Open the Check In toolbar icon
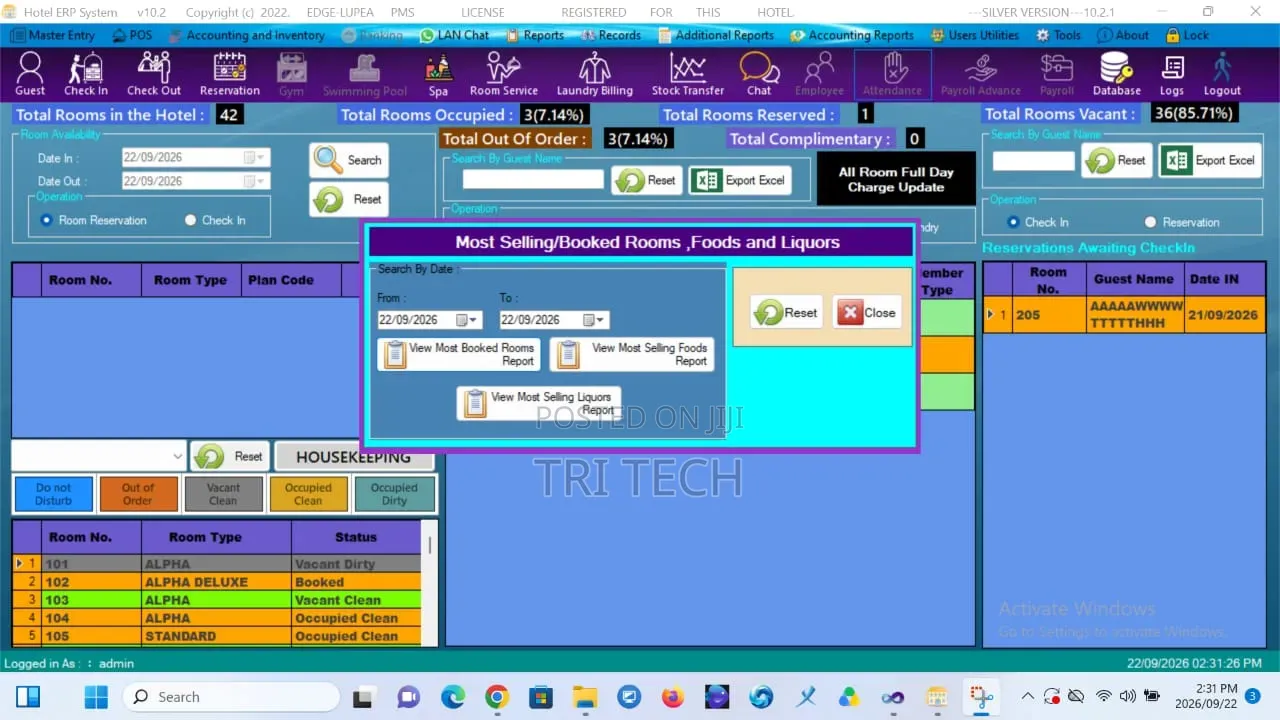Image resolution: width=1280 pixels, height=720 pixels. pyautogui.click(x=86, y=74)
